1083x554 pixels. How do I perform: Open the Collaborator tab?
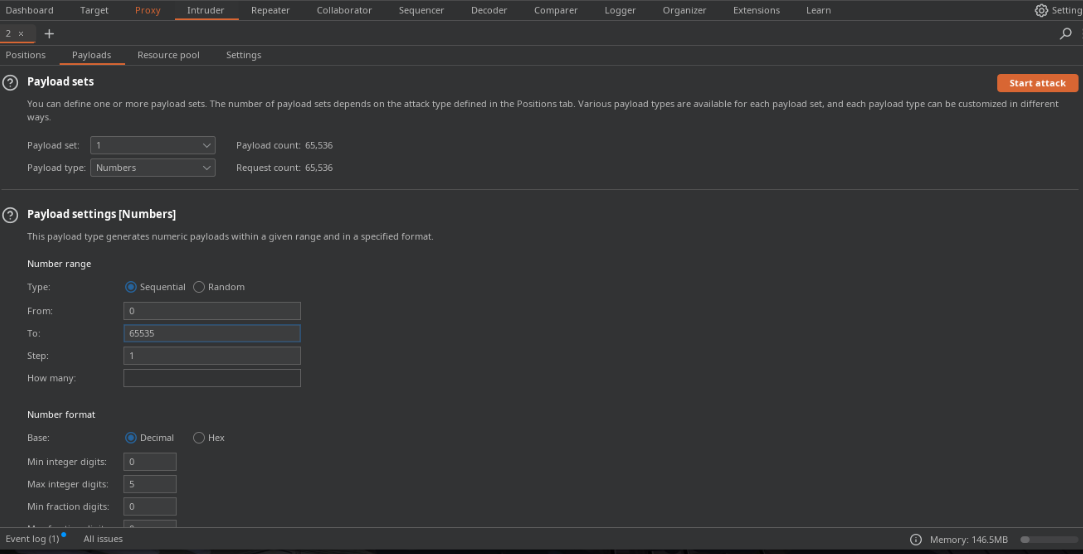(x=344, y=10)
